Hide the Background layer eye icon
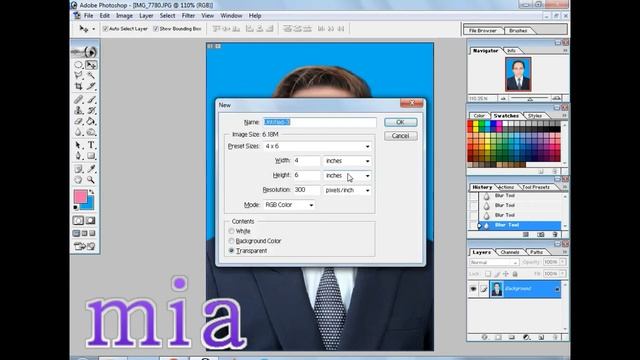 [x=473, y=289]
